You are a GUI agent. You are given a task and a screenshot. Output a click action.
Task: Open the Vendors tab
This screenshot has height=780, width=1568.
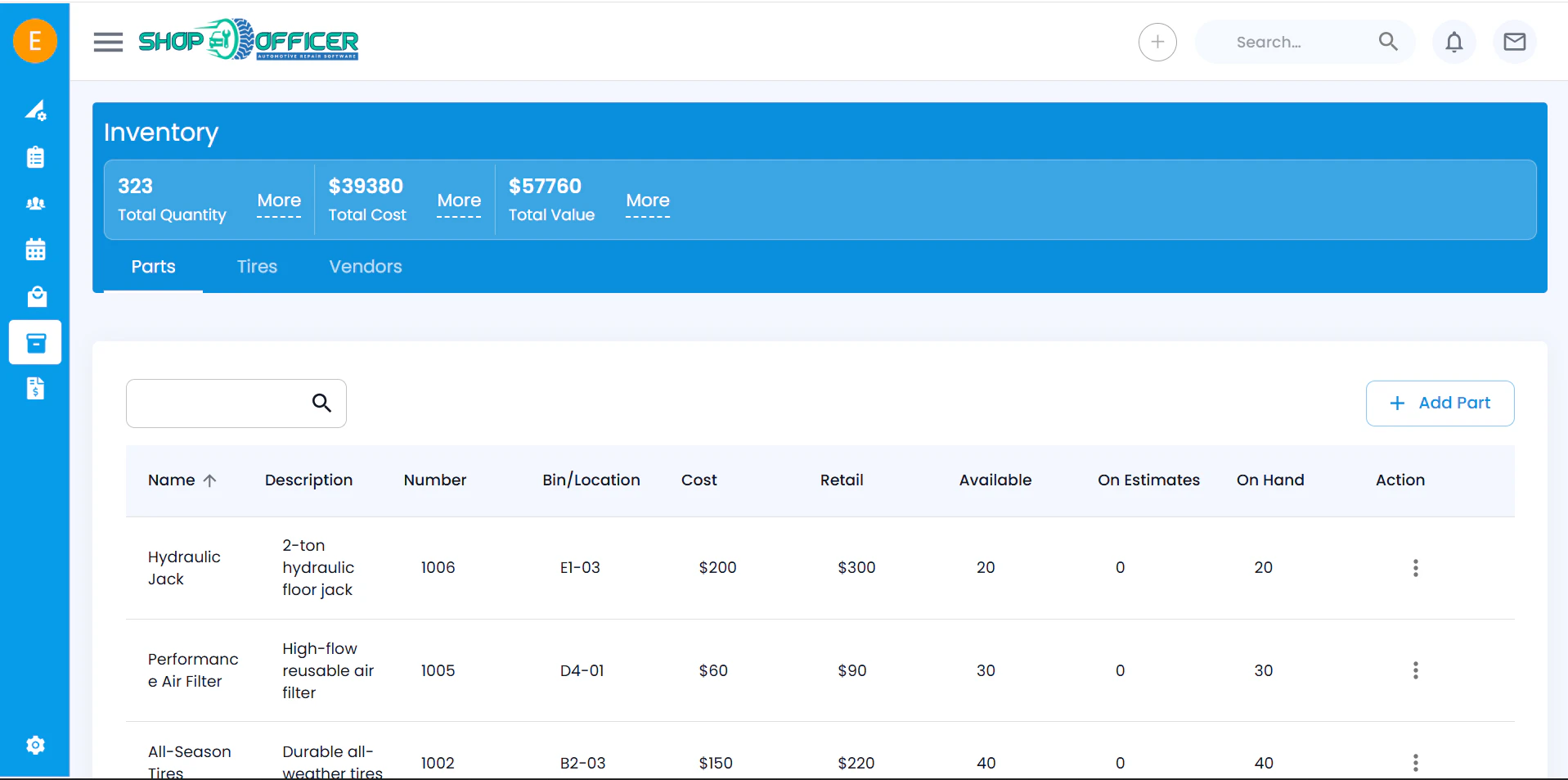pos(365,266)
